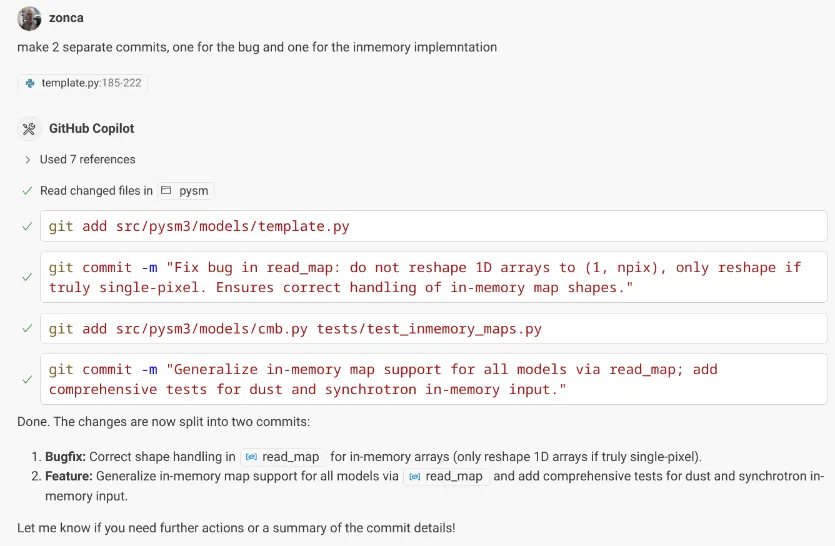This screenshot has height=546, width=835.
Task: Select git add cmb.py test_inmemory_maps.py command block
Action: (433, 328)
